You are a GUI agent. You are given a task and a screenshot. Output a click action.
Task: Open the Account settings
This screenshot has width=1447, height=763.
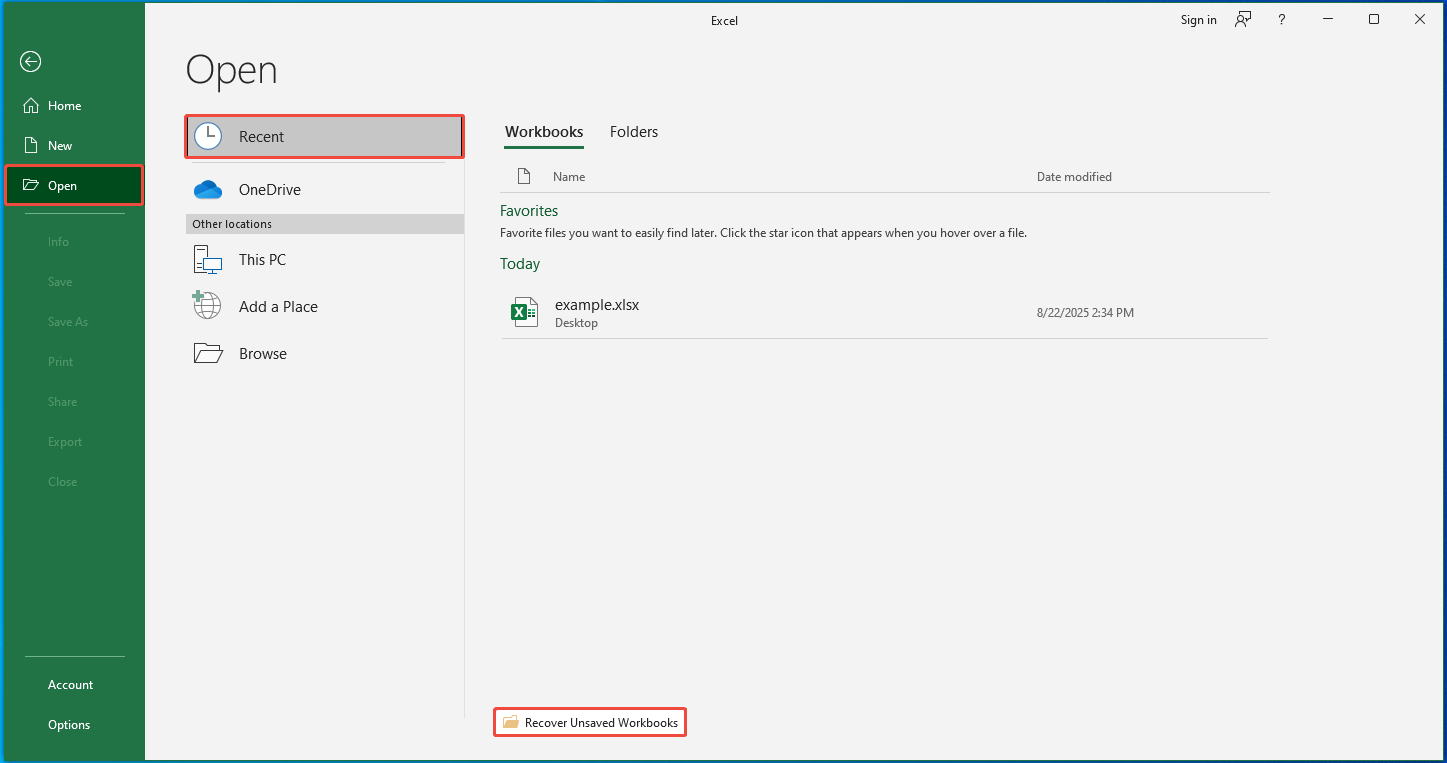pos(70,684)
